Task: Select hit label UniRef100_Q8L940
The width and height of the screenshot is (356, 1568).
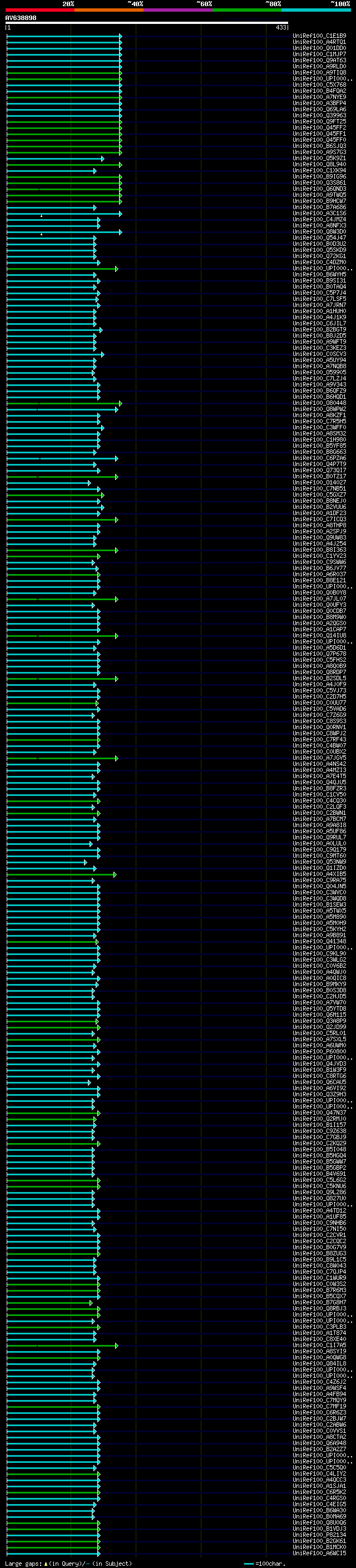Action: click(x=319, y=164)
